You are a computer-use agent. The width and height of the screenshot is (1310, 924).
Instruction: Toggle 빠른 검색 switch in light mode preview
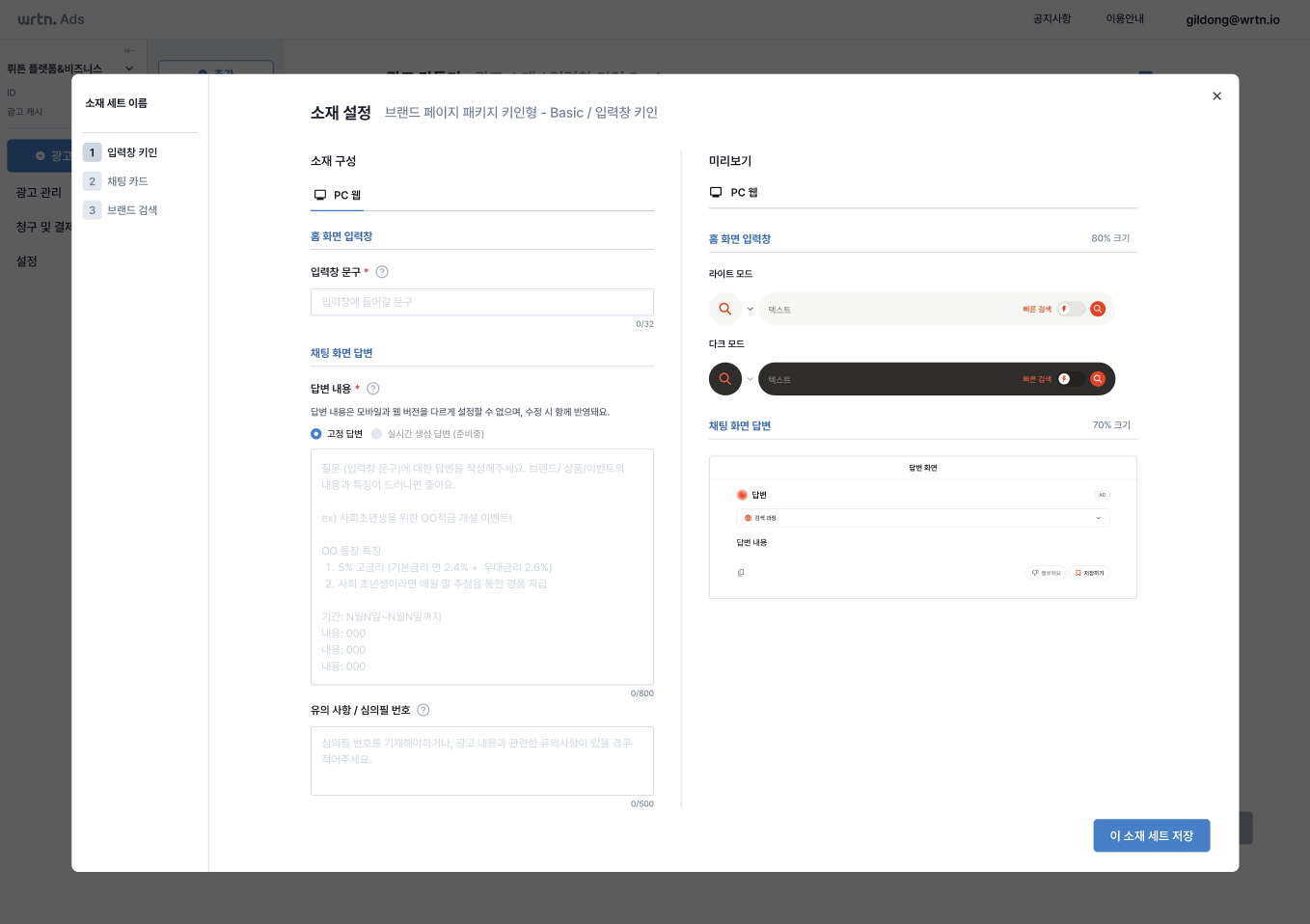(1070, 310)
